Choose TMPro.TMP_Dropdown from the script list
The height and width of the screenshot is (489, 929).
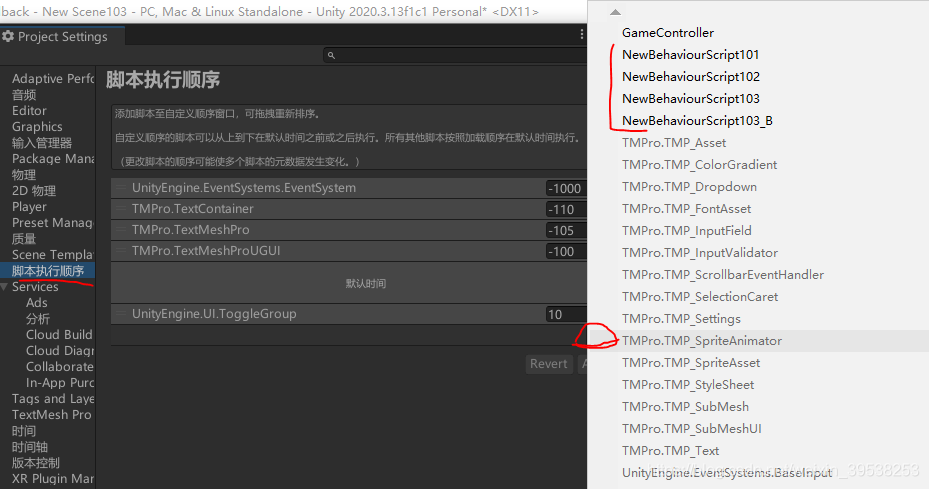point(689,187)
